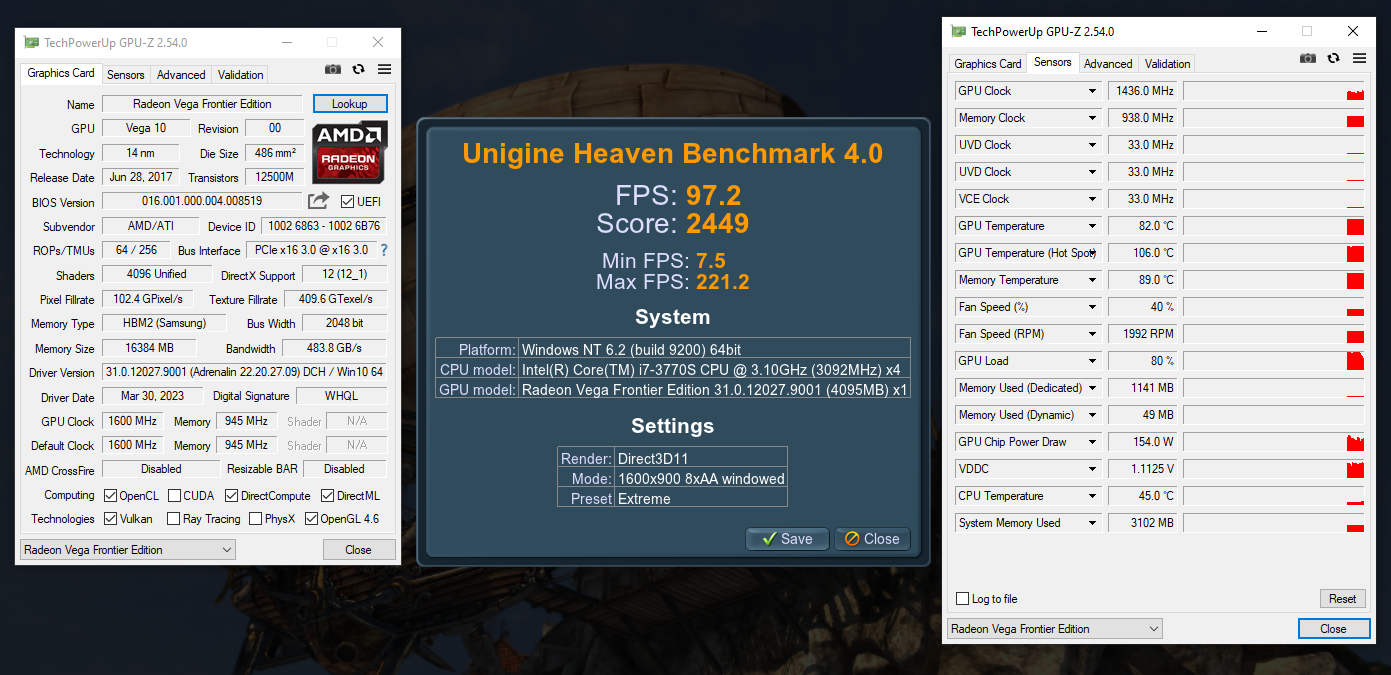1391x675 pixels.
Task: Toggle the UEFI checkbox
Action: [x=348, y=202]
